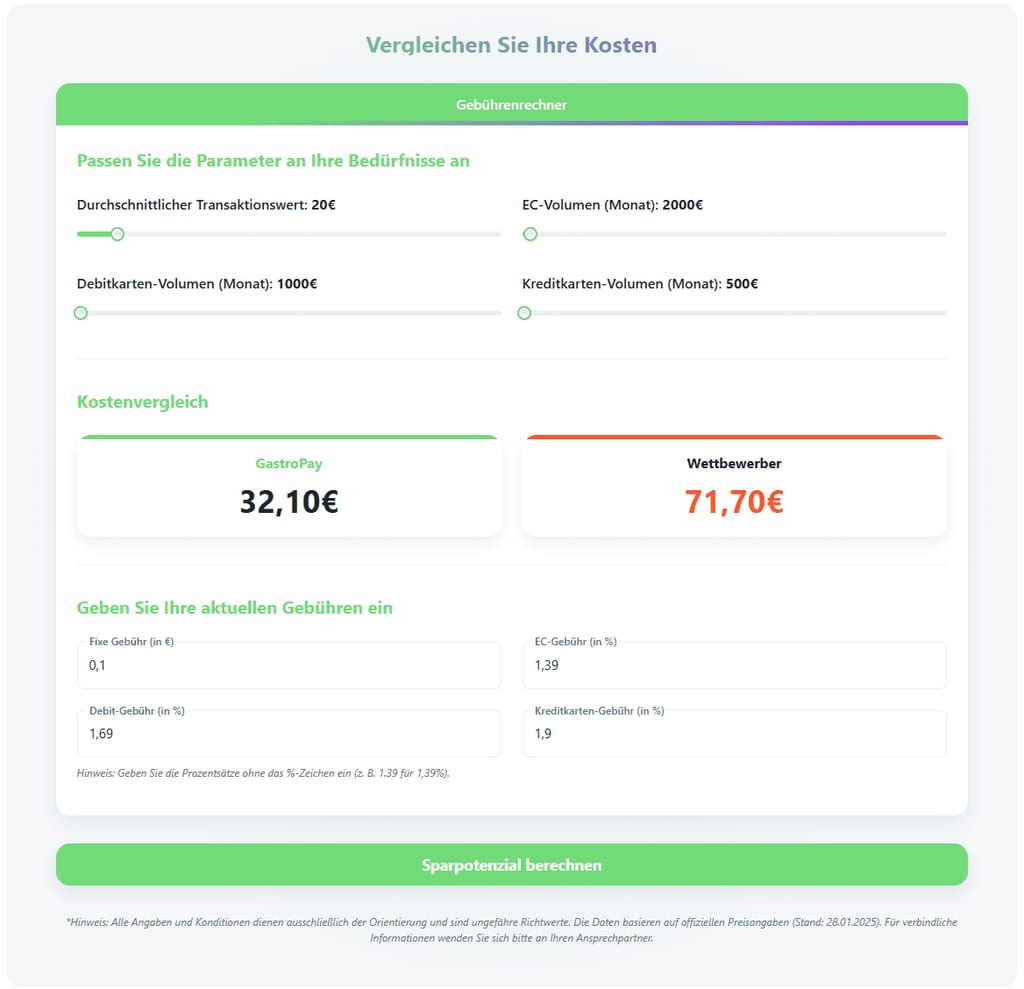Image resolution: width=1024 pixels, height=989 pixels.
Task: Click the 71,70€ competitor amount
Action: [734, 502]
